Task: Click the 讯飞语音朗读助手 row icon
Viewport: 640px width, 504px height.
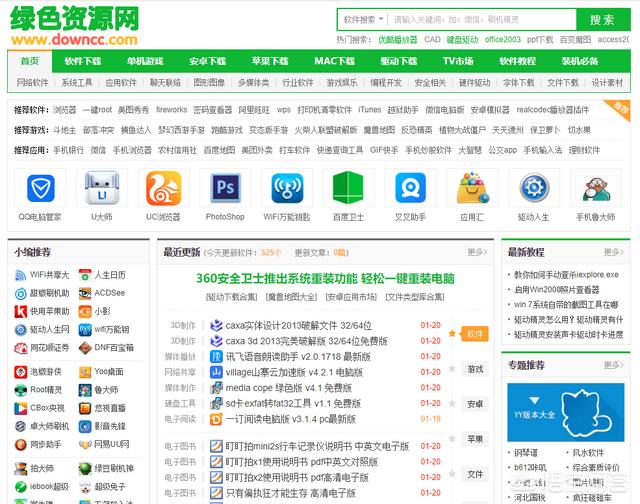Action: [x=216, y=357]
